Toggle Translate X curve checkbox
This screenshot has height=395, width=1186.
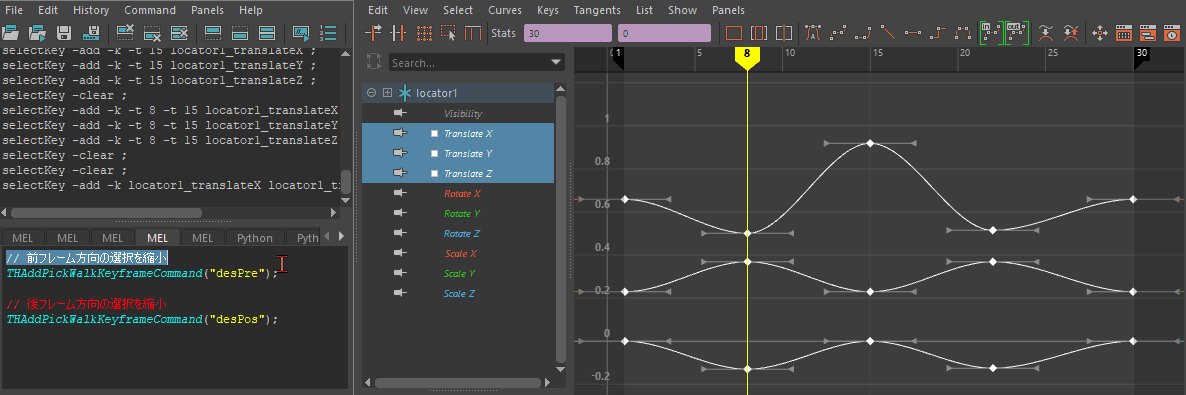click(x=434, y=133)
